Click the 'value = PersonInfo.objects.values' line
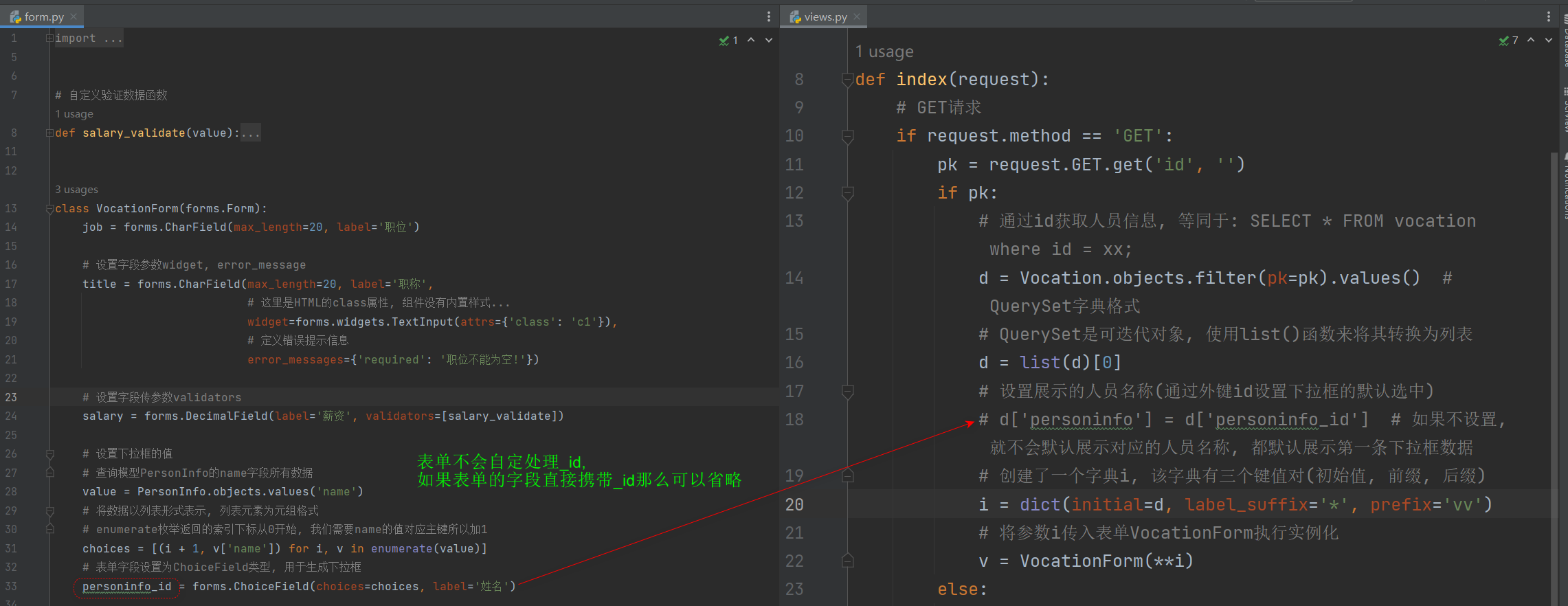The image size is (1568, 606). tap(223, 492)
